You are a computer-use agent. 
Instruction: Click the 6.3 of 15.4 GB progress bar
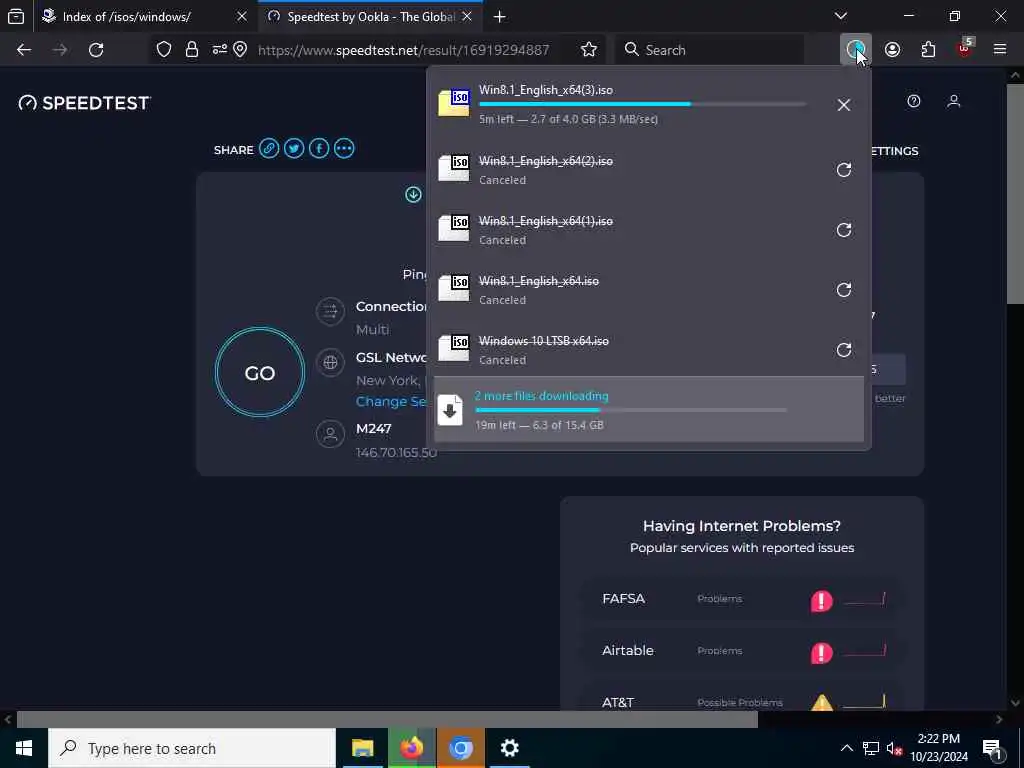coord(631,410)
